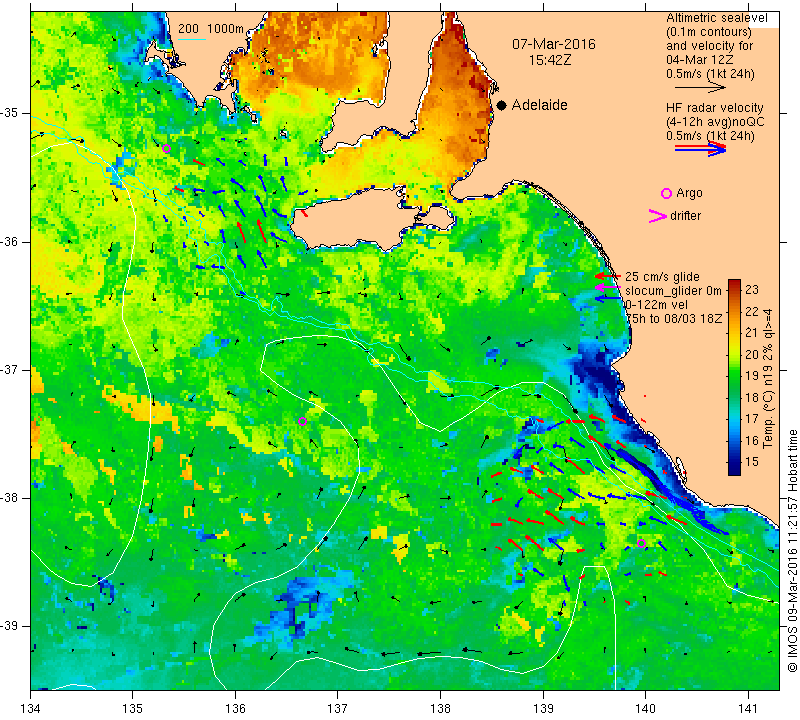Click the red and blue HF radar scale arrow
The image size is (800, 720).
coord(700,149)
